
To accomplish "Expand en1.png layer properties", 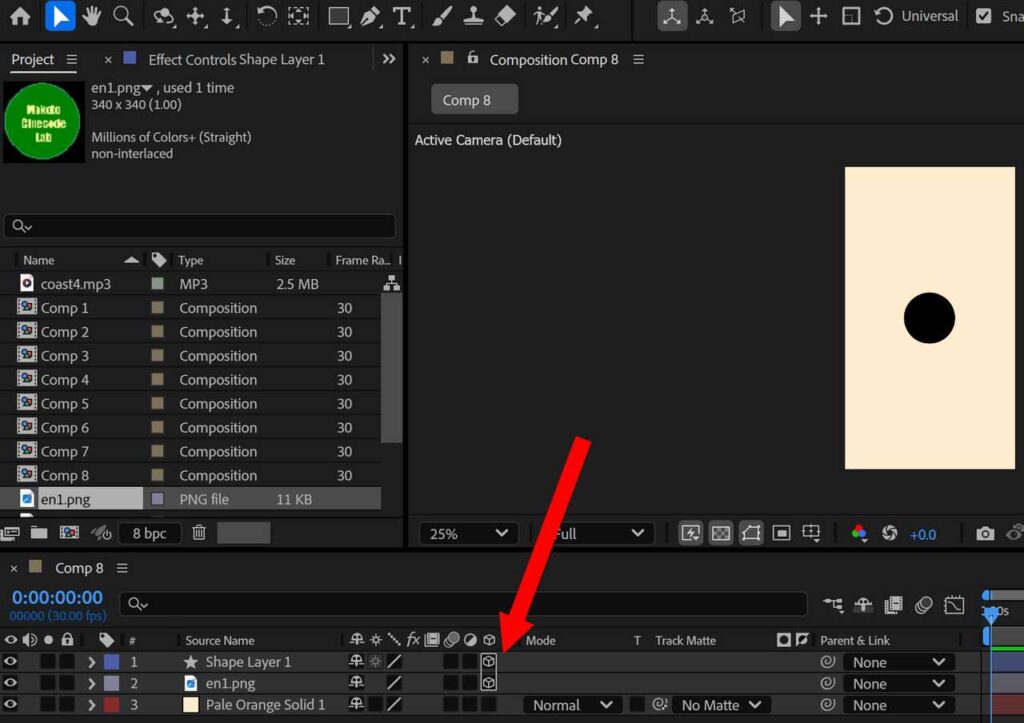I will [x=91, y=683].
